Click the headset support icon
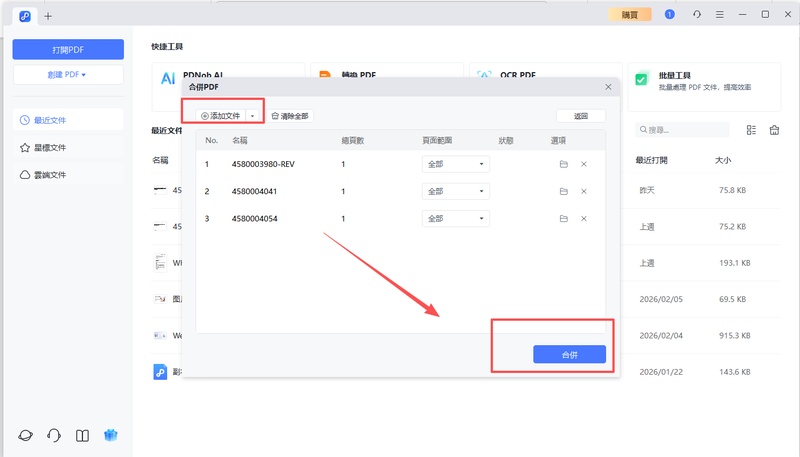 pyautogui.click(x=54, y=435)
